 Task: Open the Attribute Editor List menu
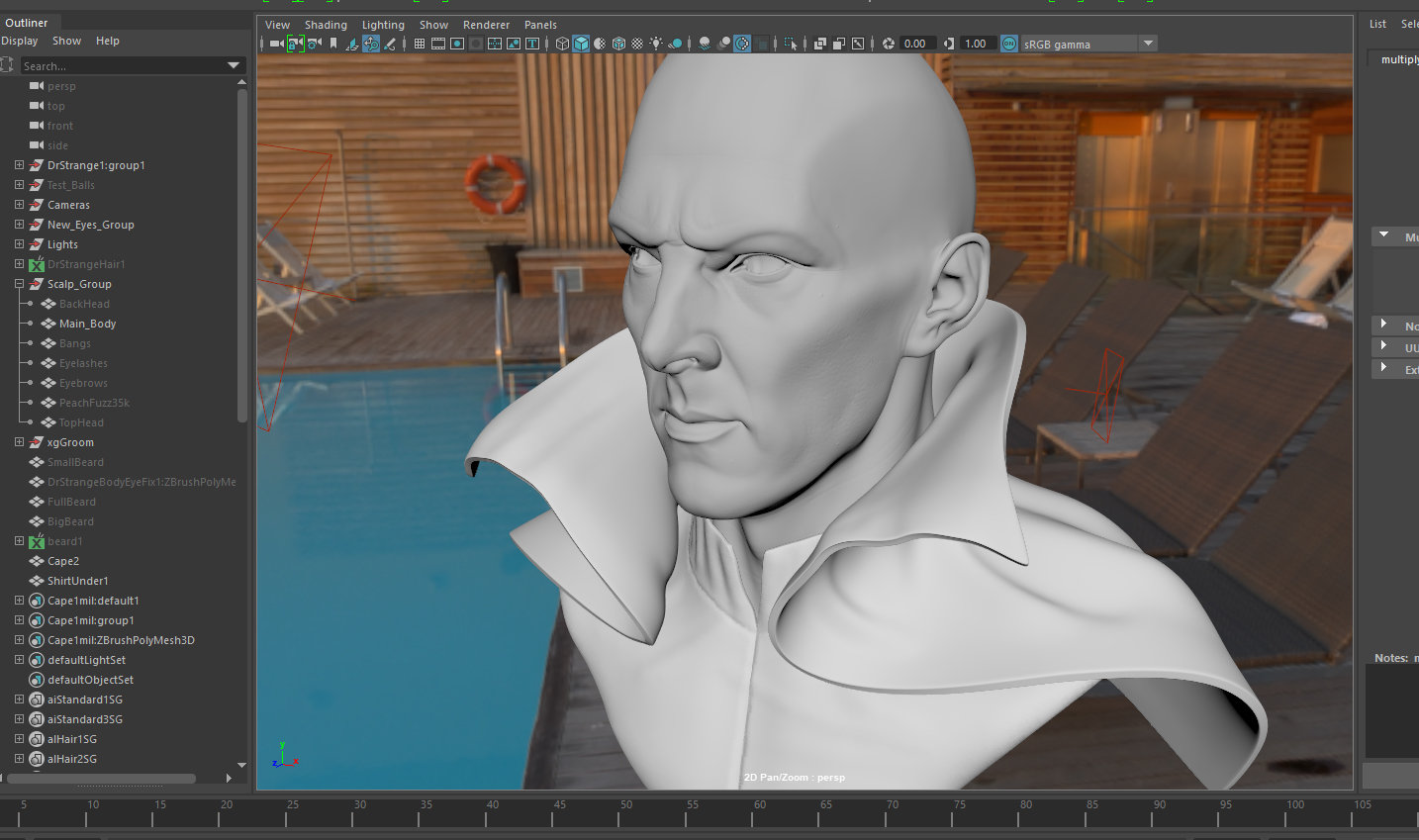pyautogui.click(x=1377, y=24)
